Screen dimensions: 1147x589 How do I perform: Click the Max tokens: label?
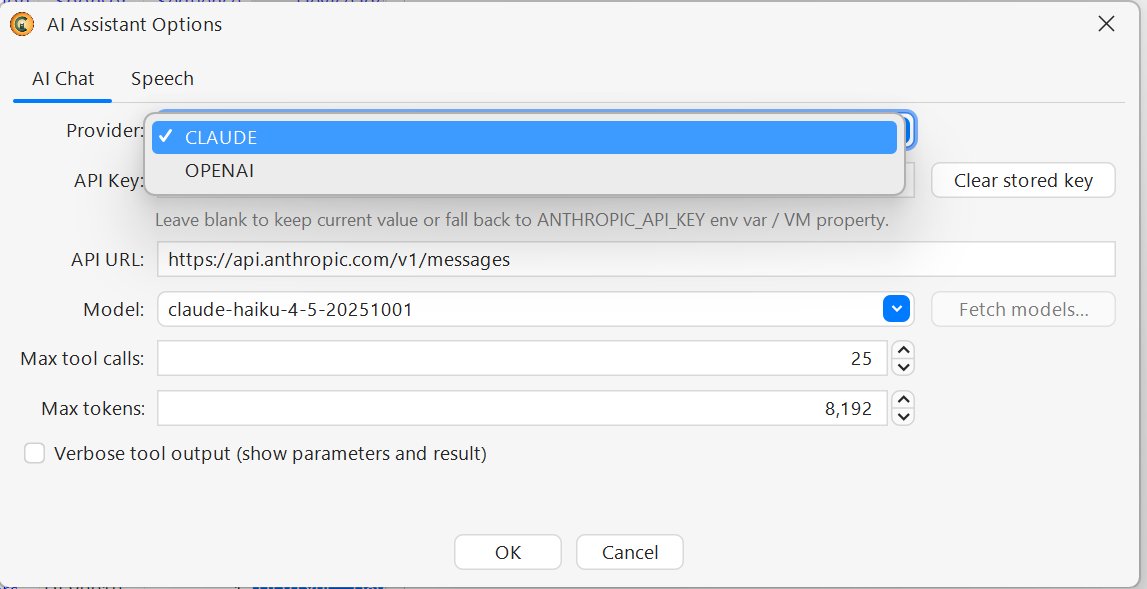[x=93, y=408]
